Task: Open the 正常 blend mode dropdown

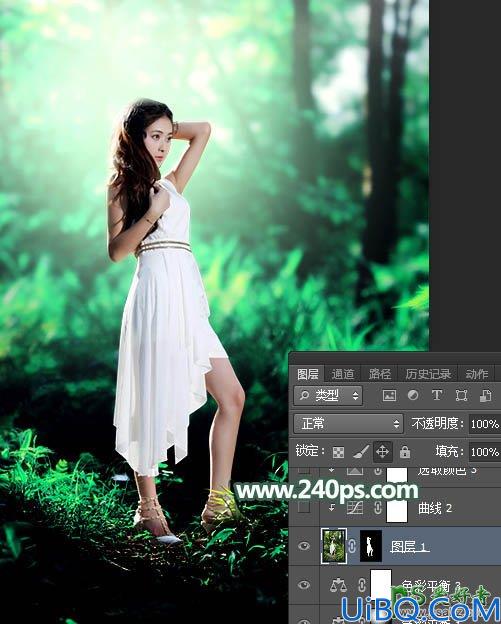Action: tap(349, 423)
